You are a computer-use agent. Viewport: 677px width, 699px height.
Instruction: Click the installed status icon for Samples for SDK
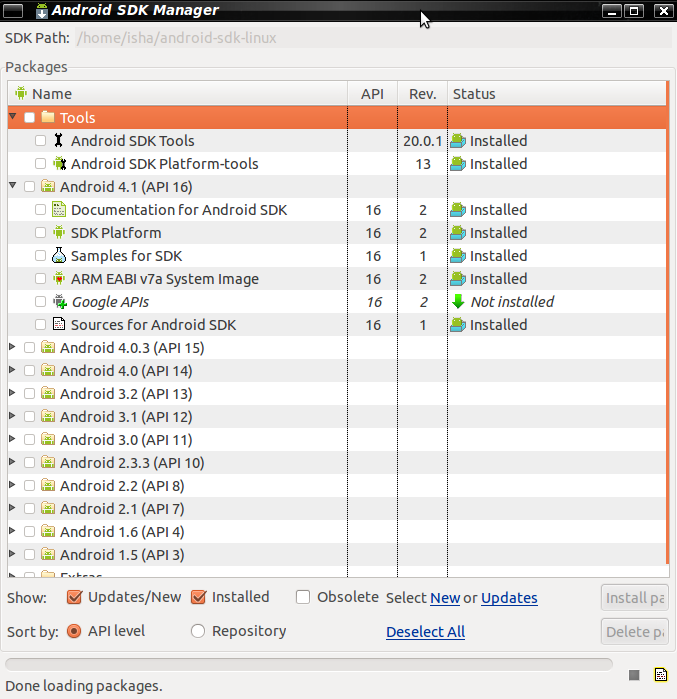point(458,256)
